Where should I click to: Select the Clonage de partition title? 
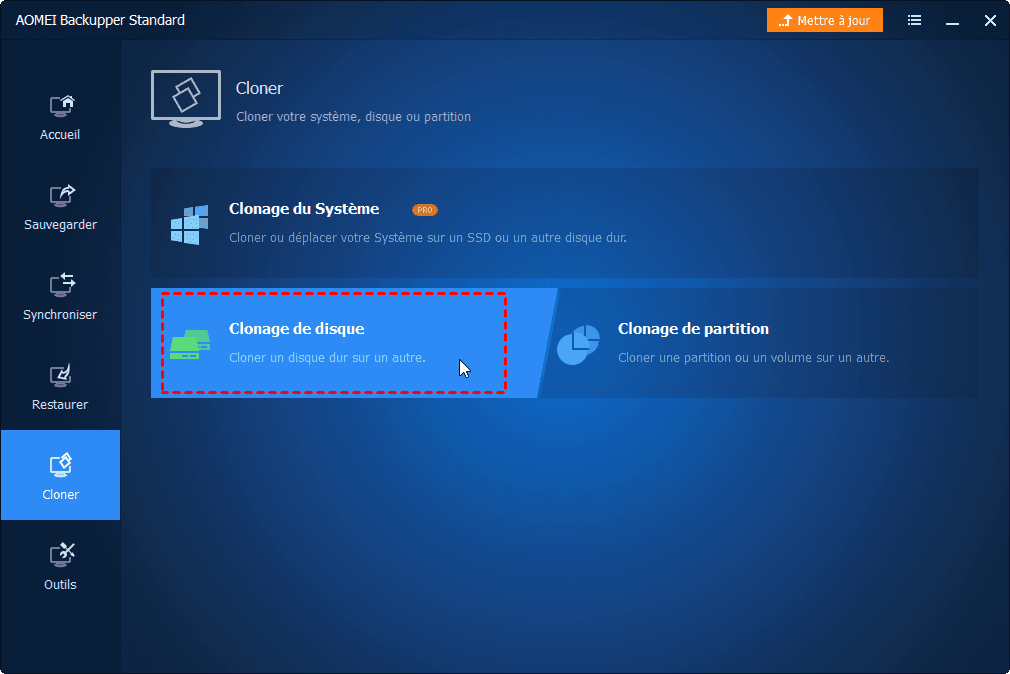694,329
